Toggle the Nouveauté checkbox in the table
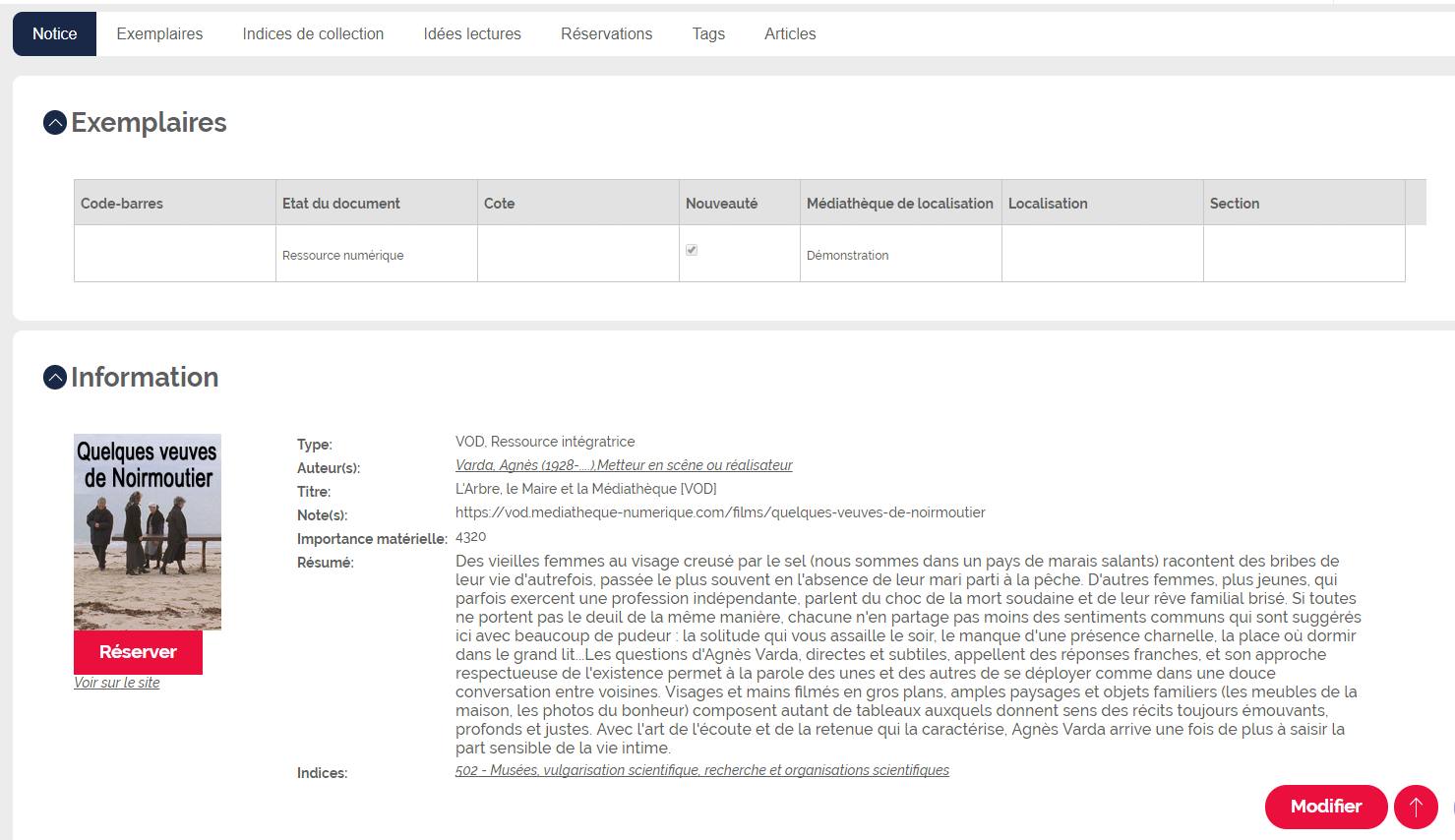Viewport: 1455px width, 840px height. 692,250
